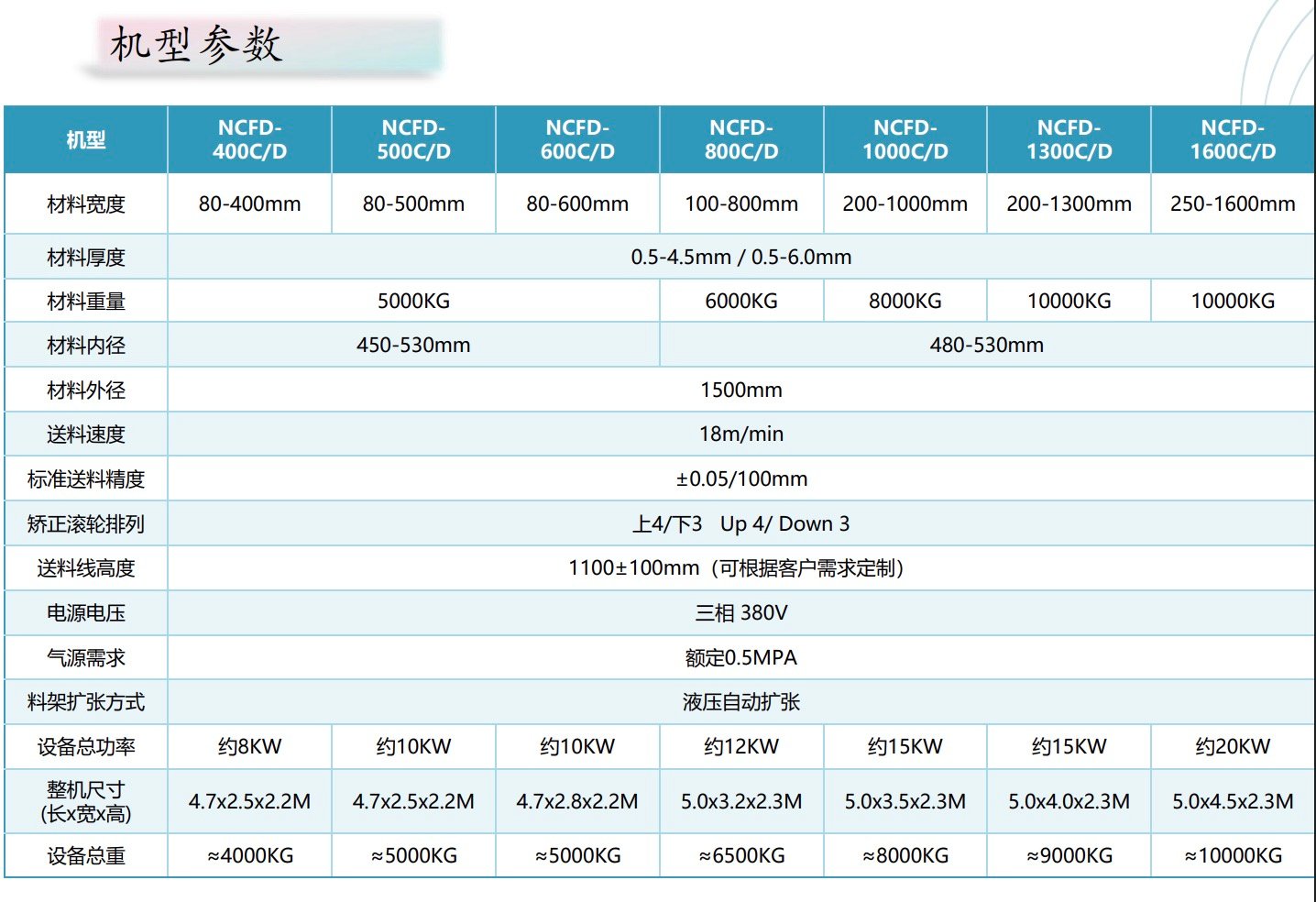Click the NCFD-800C/D column header

click(741, 139)
